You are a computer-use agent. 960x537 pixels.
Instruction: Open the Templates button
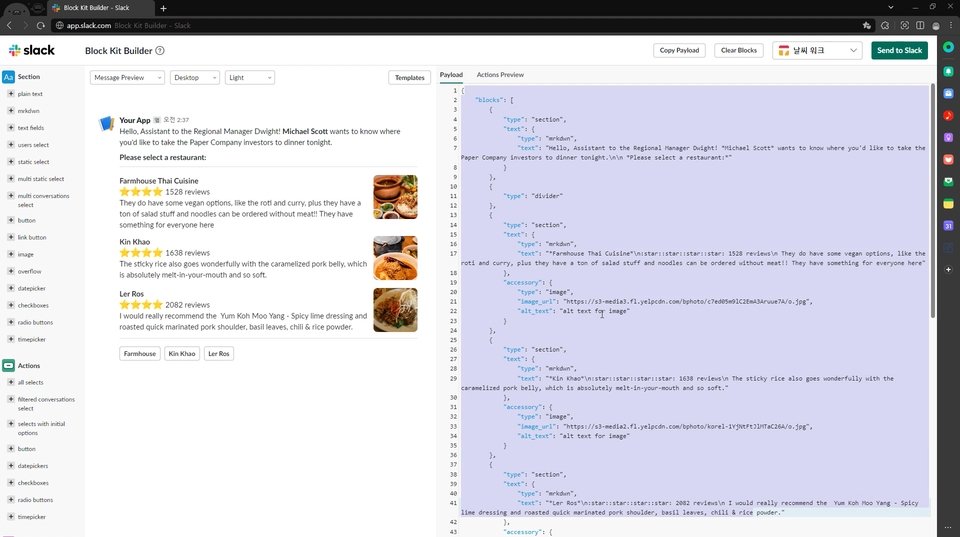point(410,78)
